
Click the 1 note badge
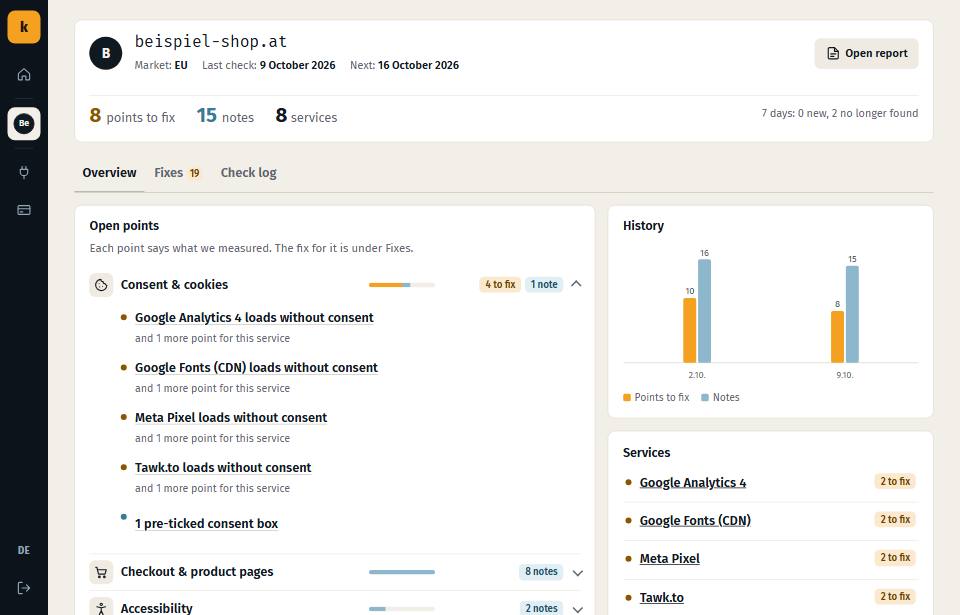click(x=544, y=284)
